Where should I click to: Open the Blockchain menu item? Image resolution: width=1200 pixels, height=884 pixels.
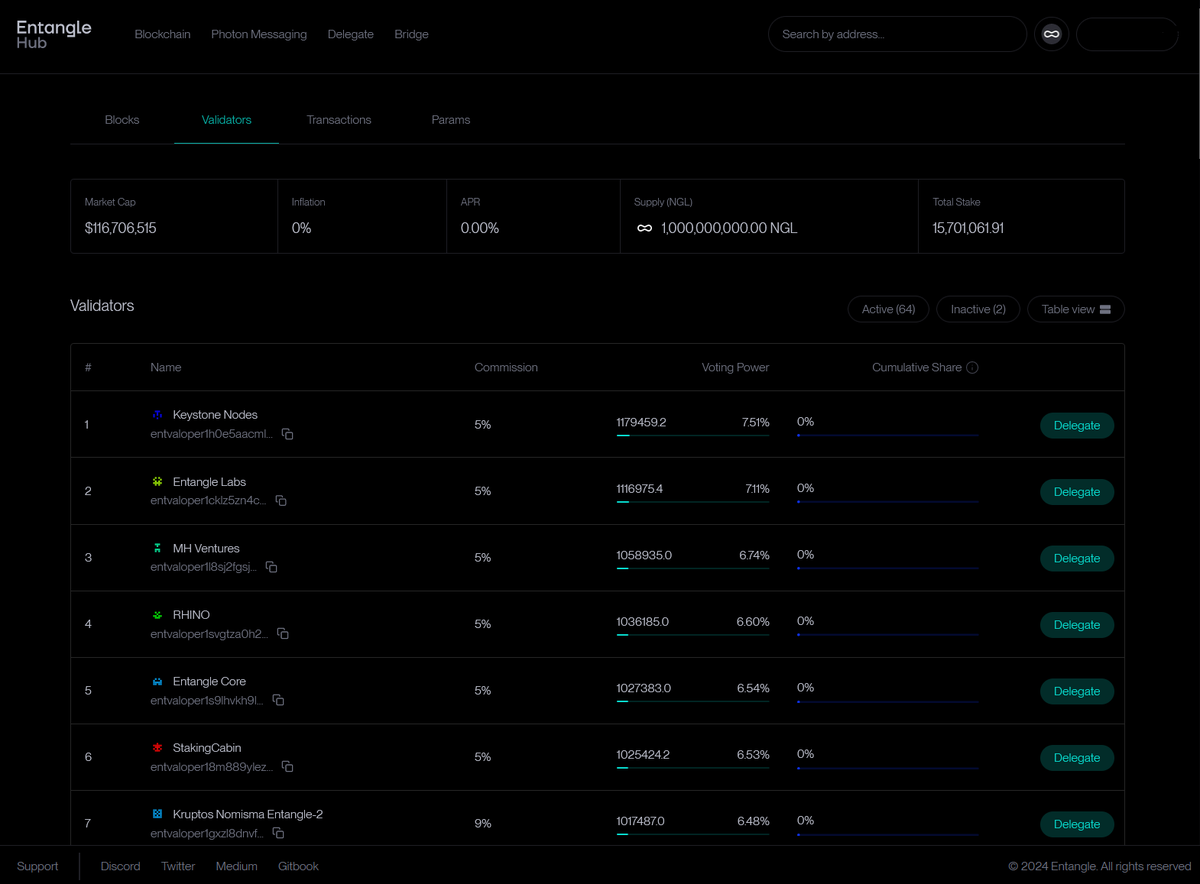[162, 34]
